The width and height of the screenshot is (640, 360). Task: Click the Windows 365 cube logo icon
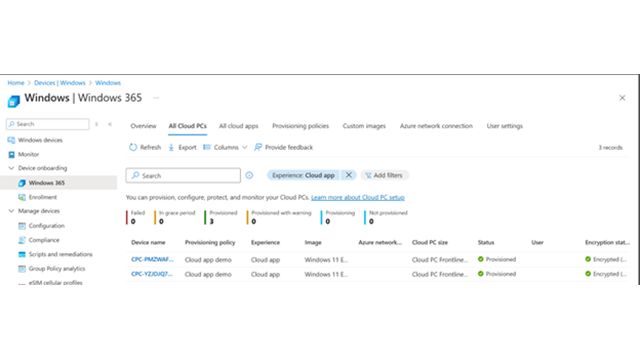point(13,101)
